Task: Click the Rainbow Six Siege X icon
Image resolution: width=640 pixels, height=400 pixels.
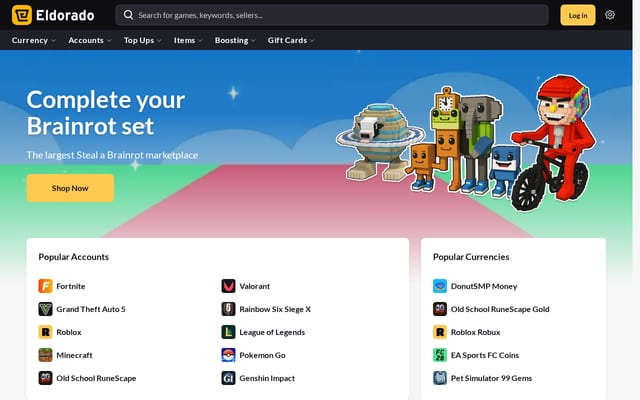Action: (x=228, y=309)
